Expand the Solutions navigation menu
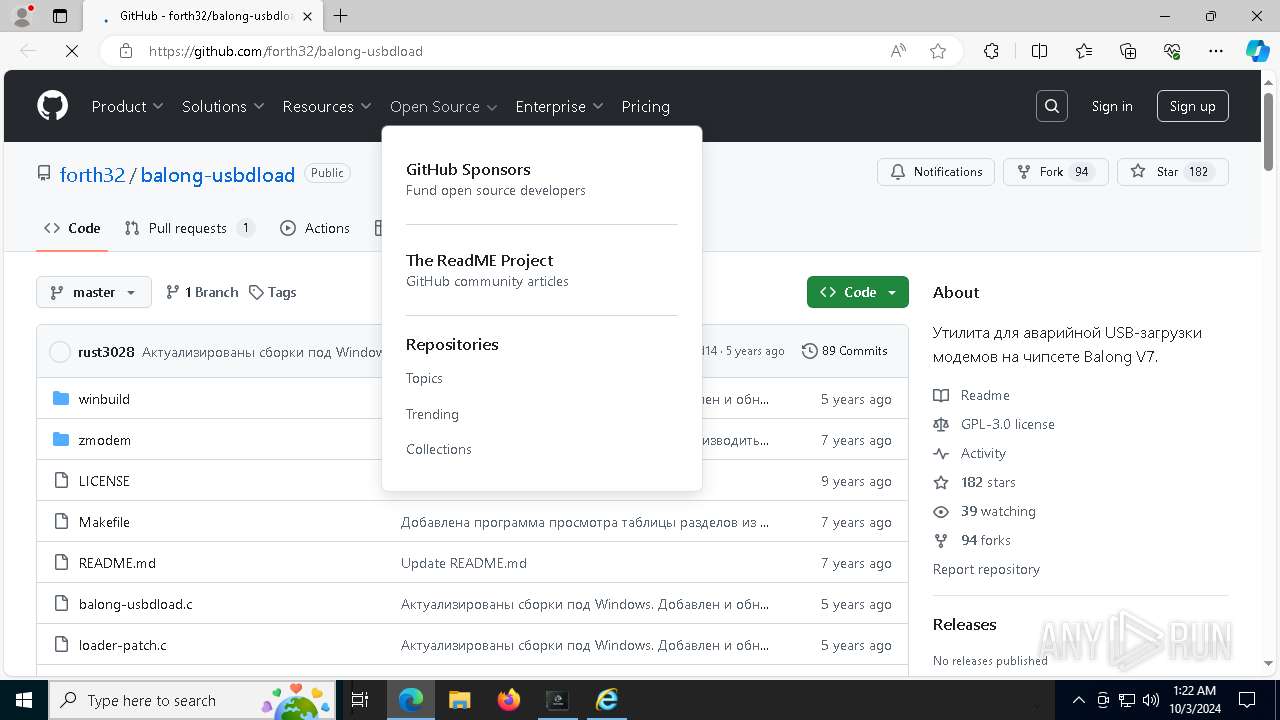This screenshot has width=1280, height=720. tap(223, 106)
